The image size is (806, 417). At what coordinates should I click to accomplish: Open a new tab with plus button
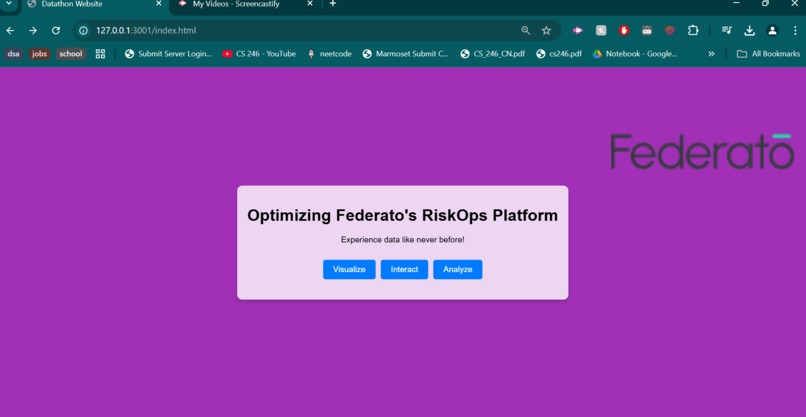333,4
